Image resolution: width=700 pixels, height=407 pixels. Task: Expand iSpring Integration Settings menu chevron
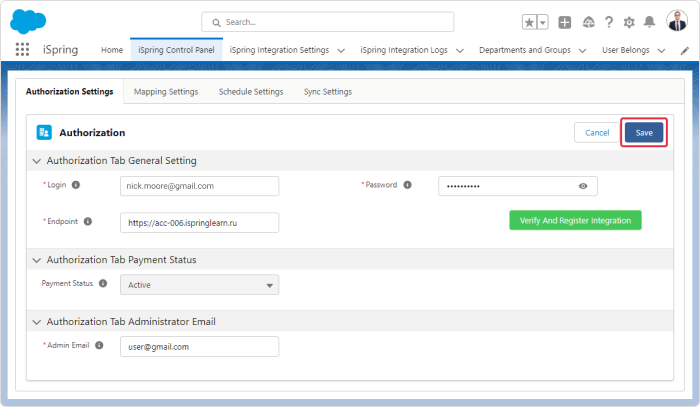tap(341, 50)
